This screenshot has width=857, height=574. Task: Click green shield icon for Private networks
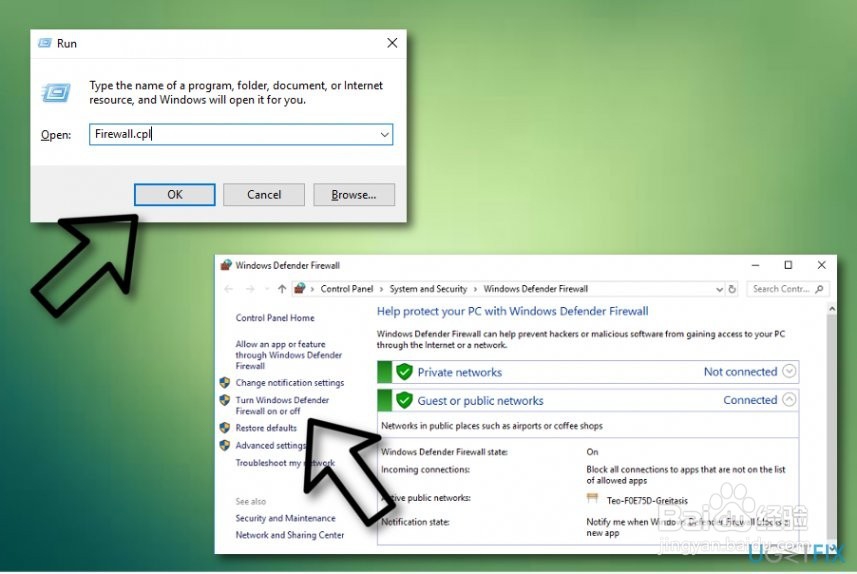(404, 372)
